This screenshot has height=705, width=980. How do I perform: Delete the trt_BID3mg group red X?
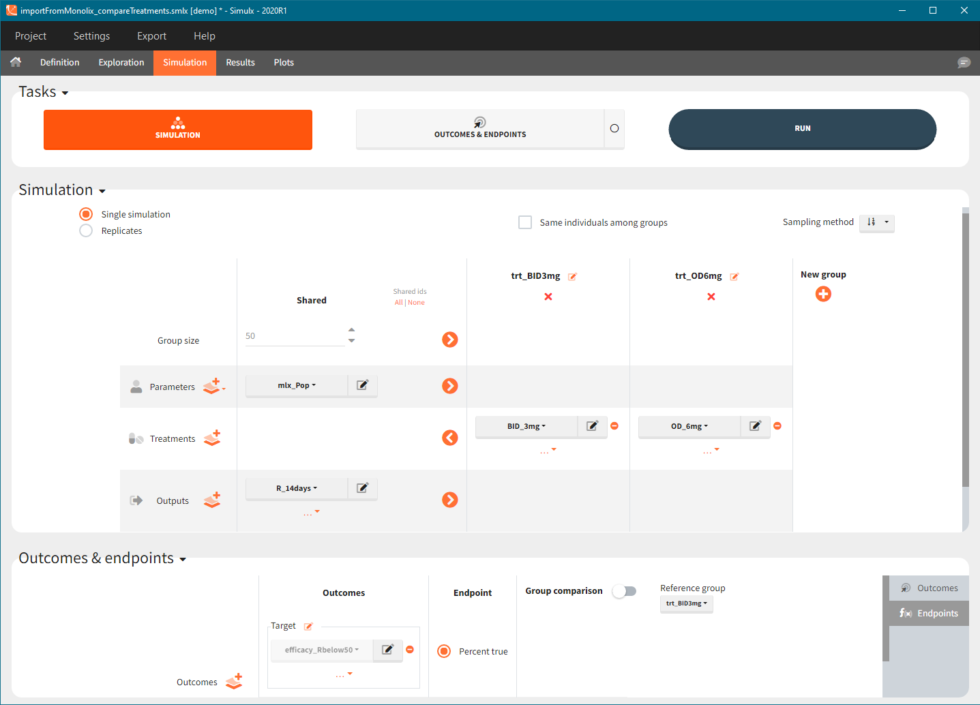pyautogui.click(x=548, y=297)
